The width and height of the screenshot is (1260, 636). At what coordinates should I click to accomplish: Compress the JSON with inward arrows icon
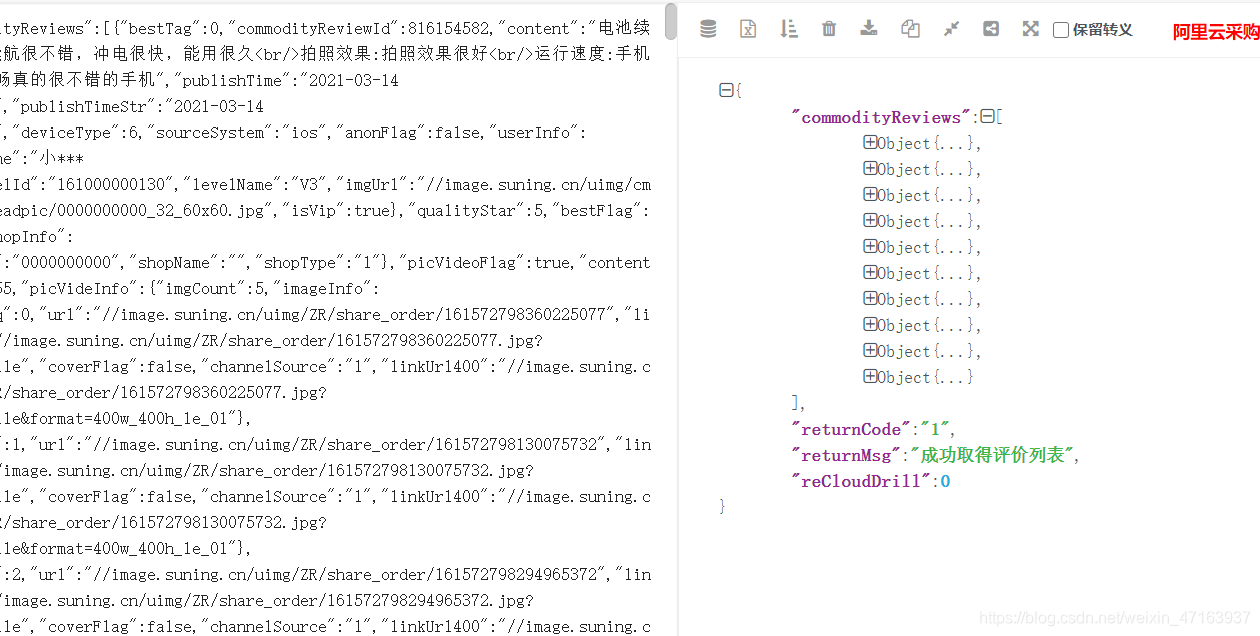(x=951, y=29)
